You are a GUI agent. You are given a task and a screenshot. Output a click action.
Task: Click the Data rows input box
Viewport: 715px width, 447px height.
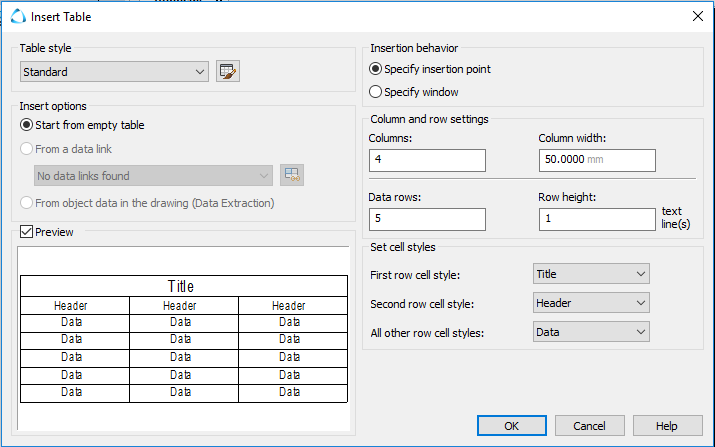click(x=427, y=219)
